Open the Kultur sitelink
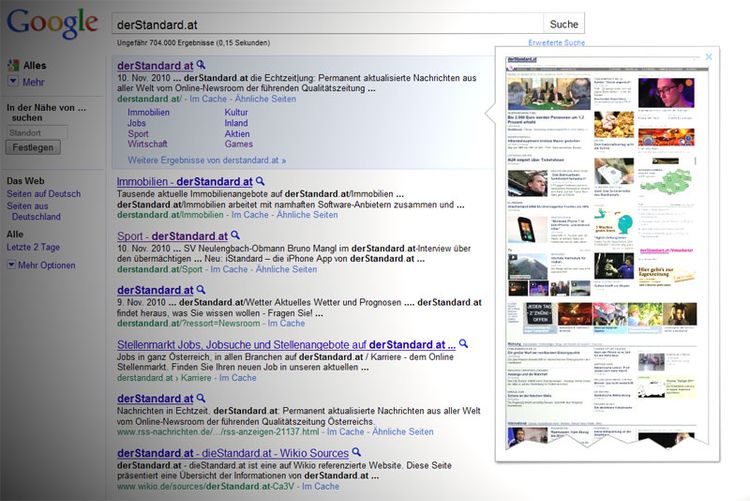 pos(236,112)
